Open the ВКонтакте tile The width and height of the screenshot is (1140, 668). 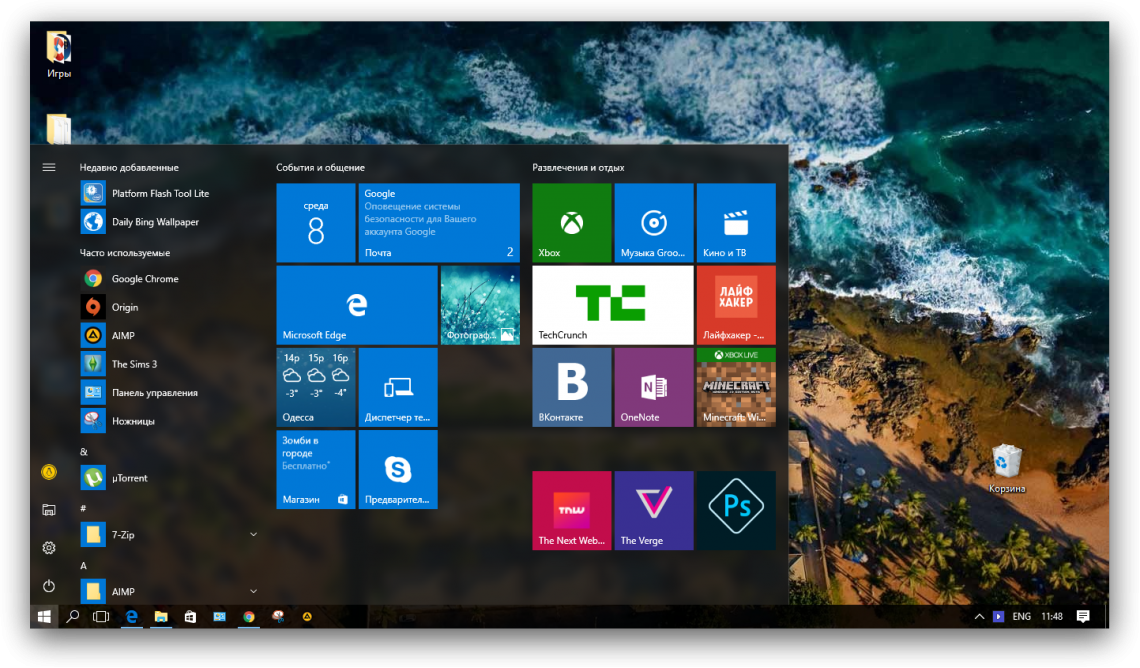(x=571, y=387)
